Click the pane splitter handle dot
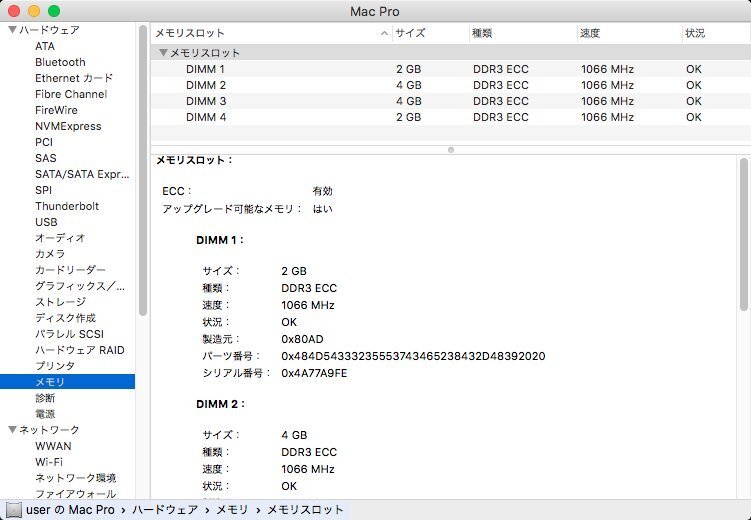Screen dimensions: 751x520 (451, 150)
